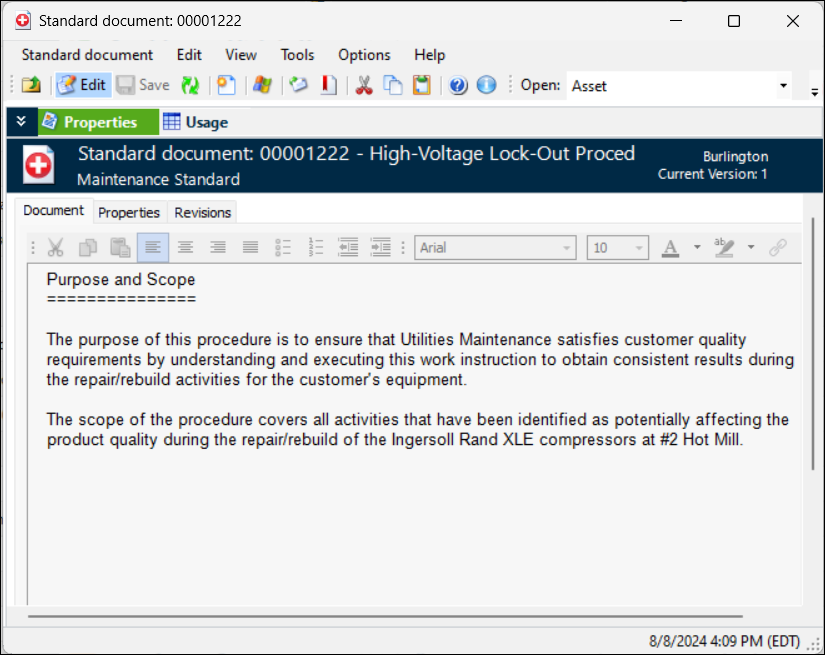Open the Standard document menu

point(87,55)
